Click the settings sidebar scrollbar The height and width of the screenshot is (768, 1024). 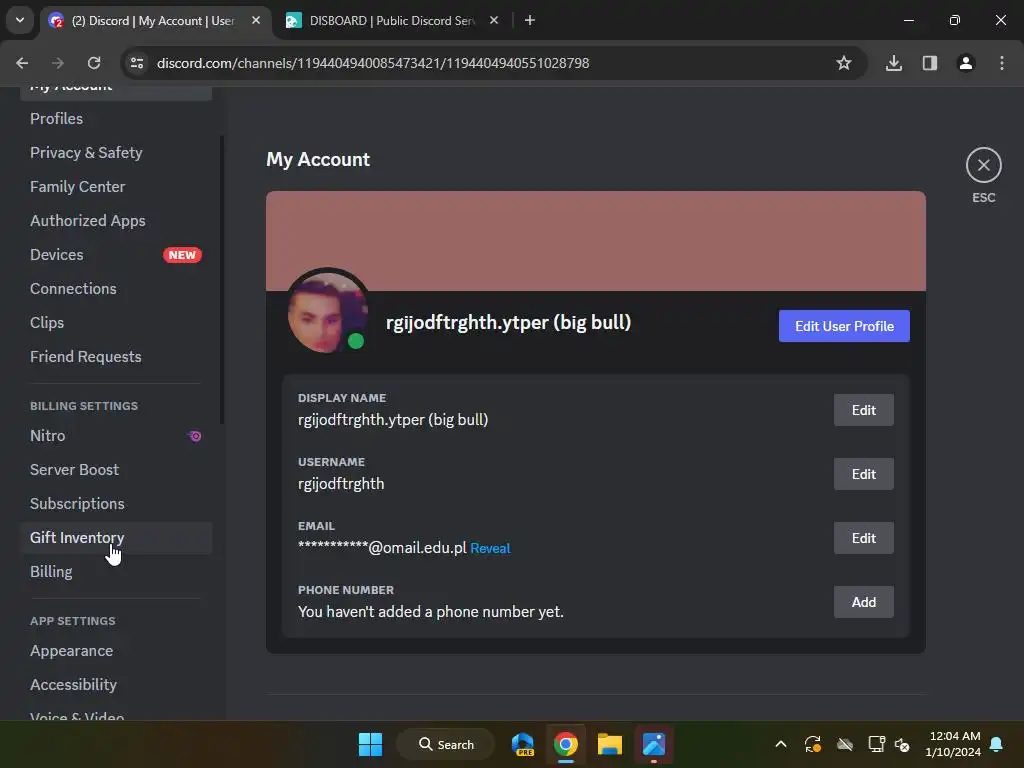click(222, 280)
